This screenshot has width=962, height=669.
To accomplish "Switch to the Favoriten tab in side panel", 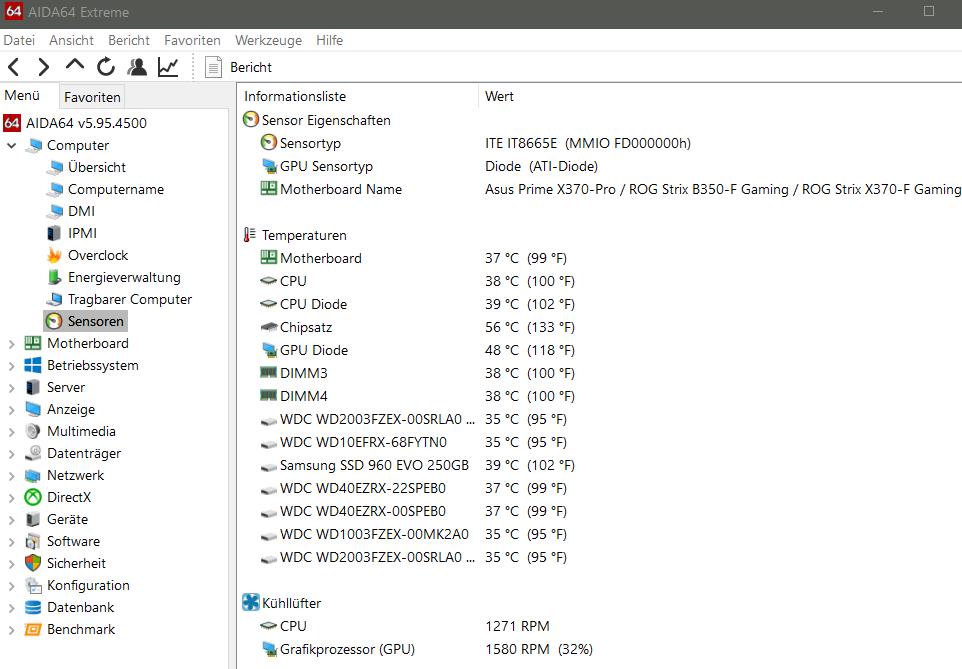I will pyautogui.click(x=92, y=97).
